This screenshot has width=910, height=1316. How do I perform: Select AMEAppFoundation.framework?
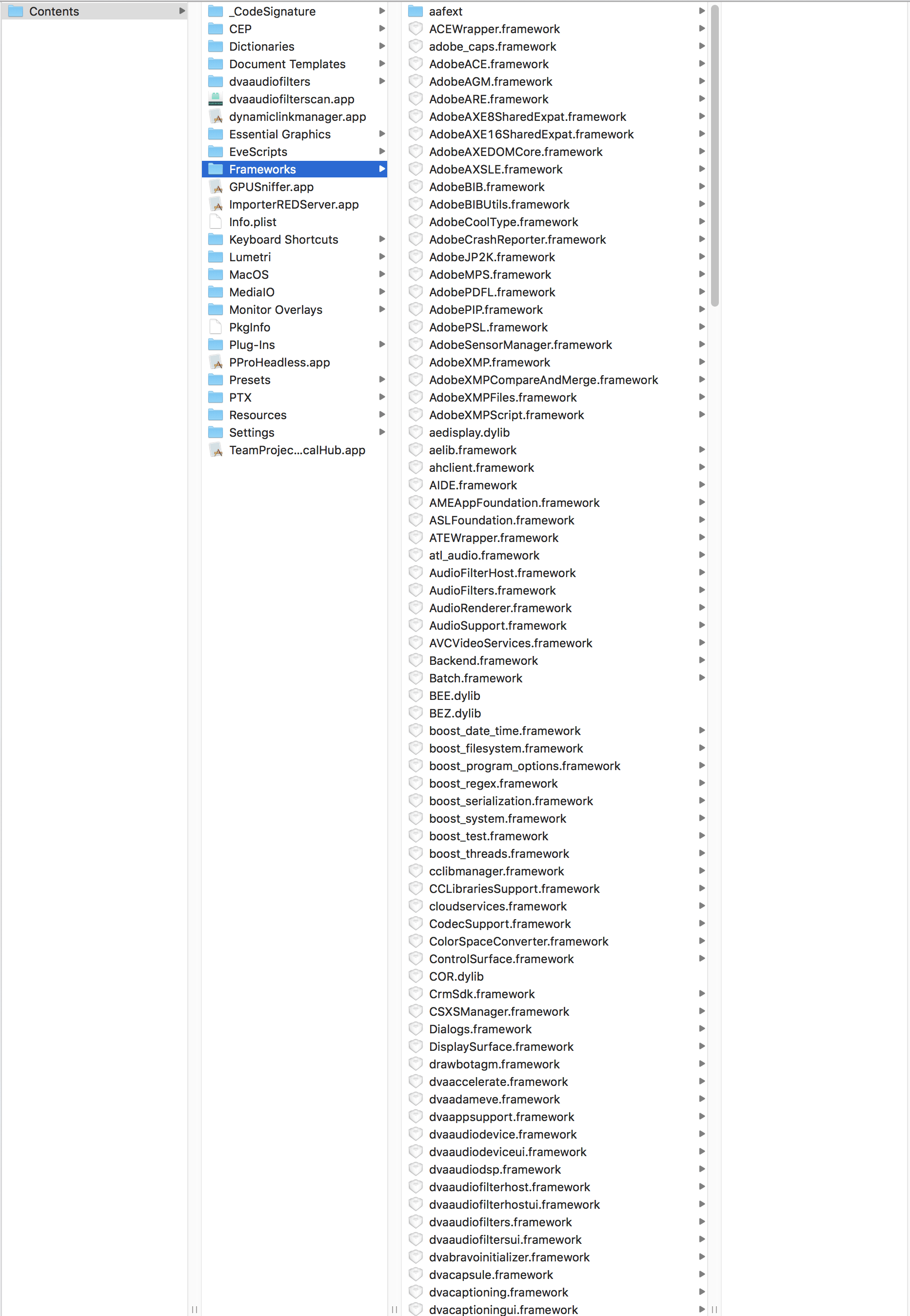point(554,503)
